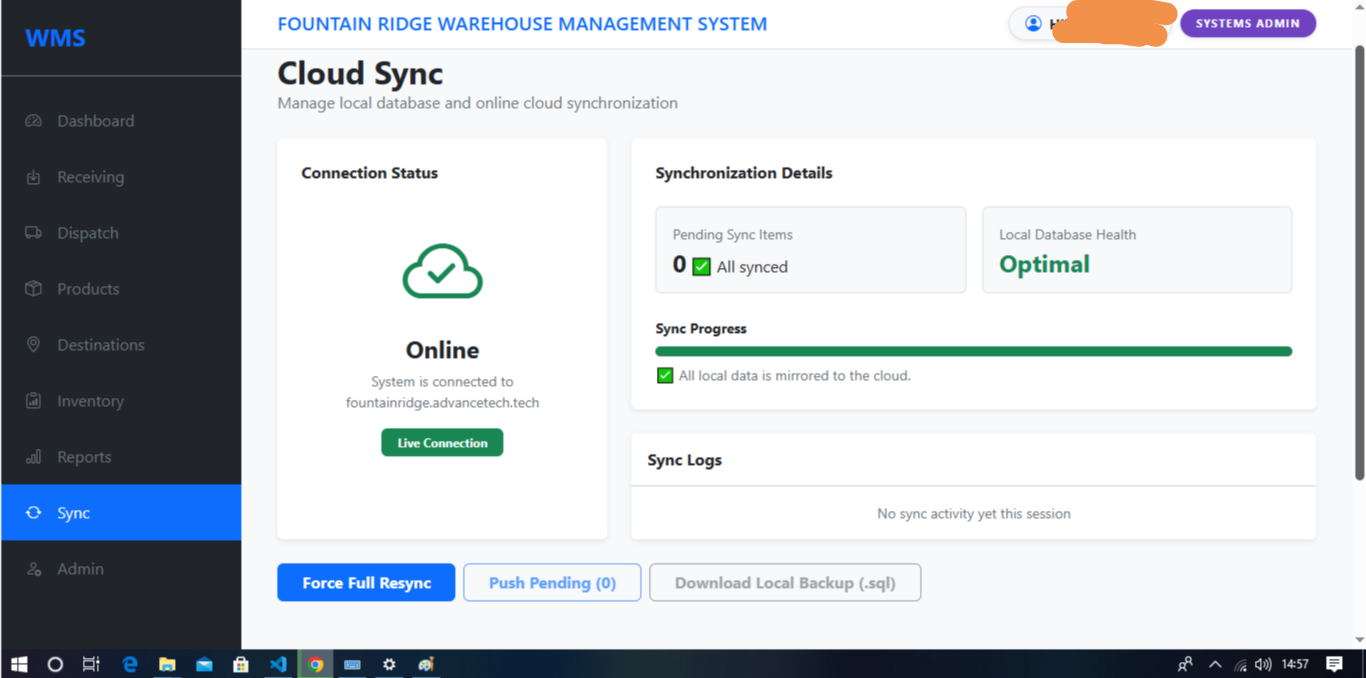This screenshot has width=1366, height=678.
Task: Open File Explorer from the taskbar
Action: tap(167, 664)
